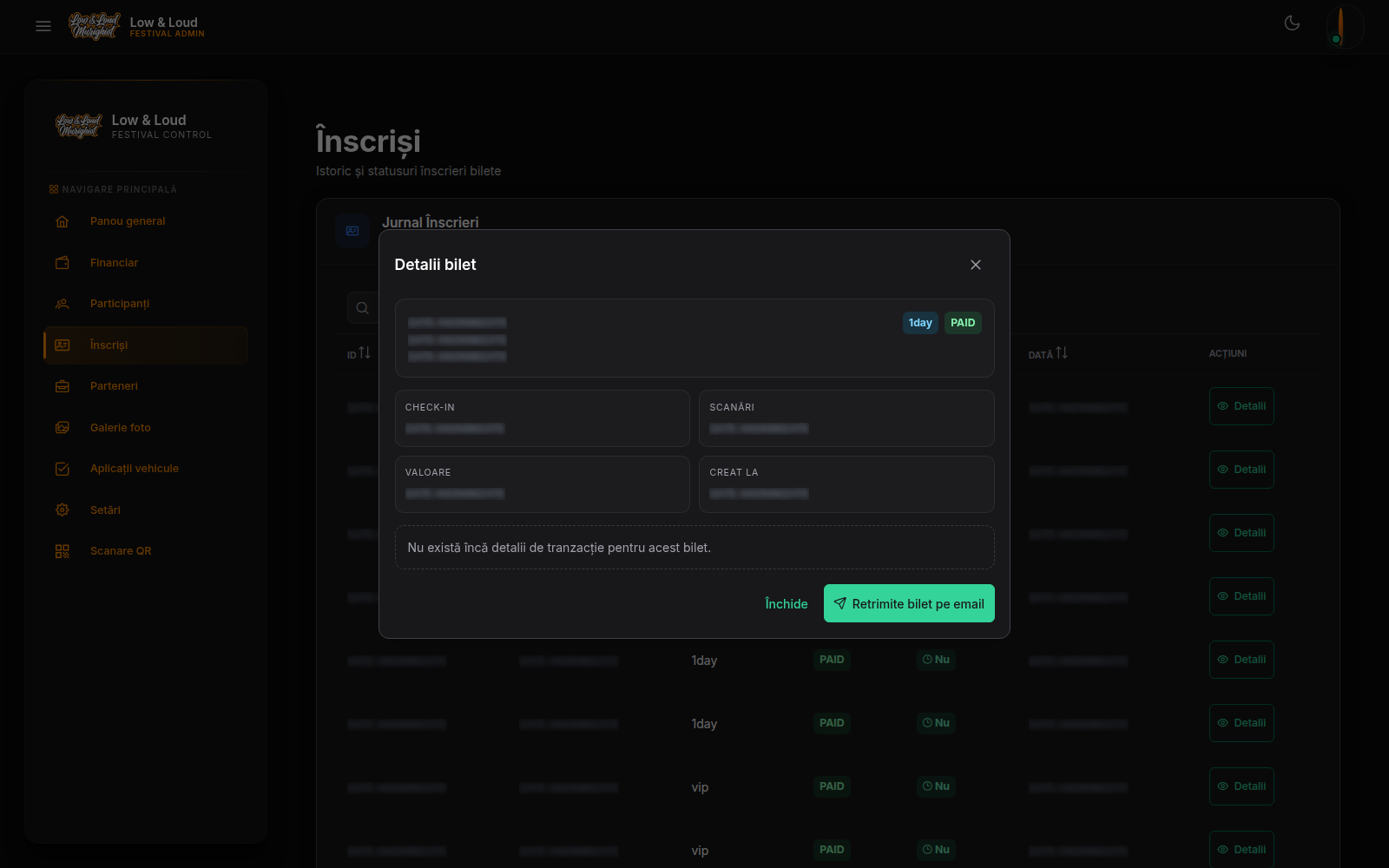The image size is (1389, 868).
Task: Click the search field magnifier
Action: pos(363,308)
